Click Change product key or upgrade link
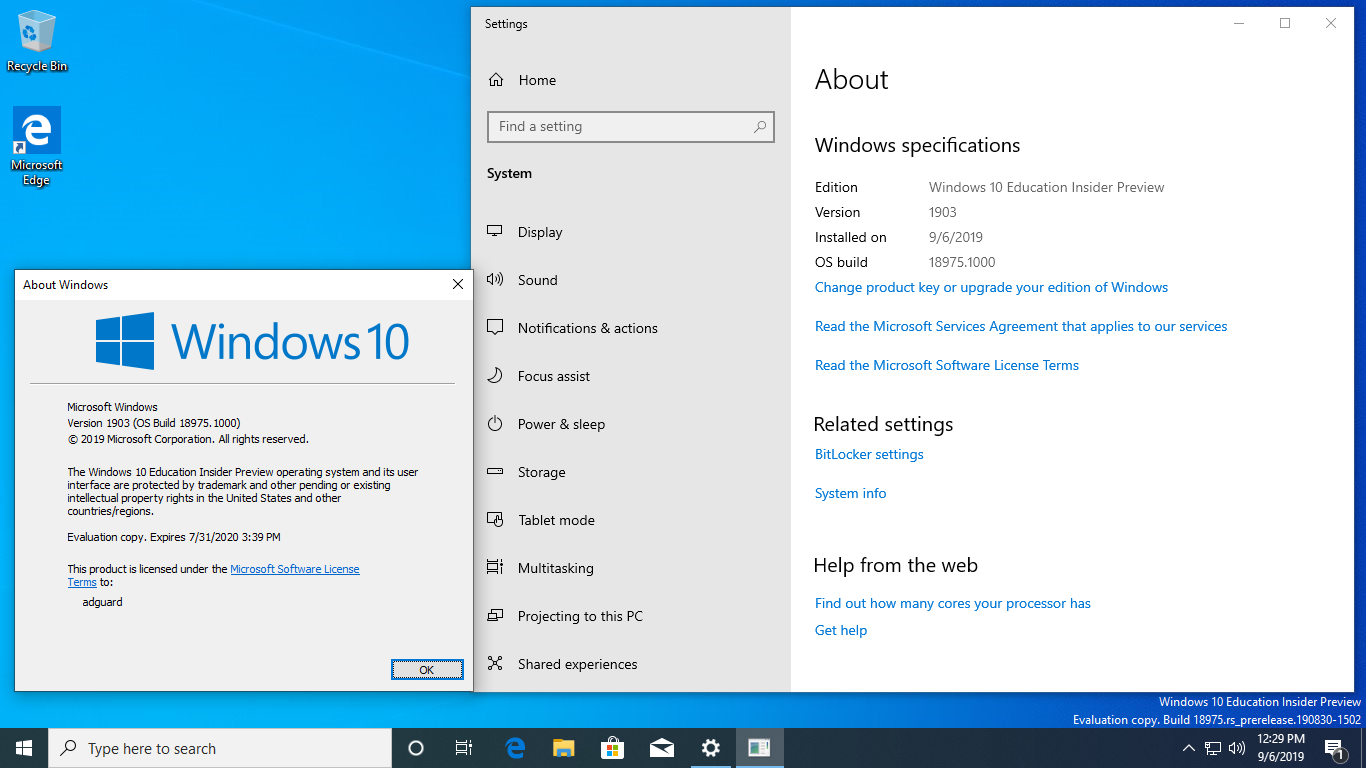Viewport: 1366px width, 768px height. coord(991,287)
